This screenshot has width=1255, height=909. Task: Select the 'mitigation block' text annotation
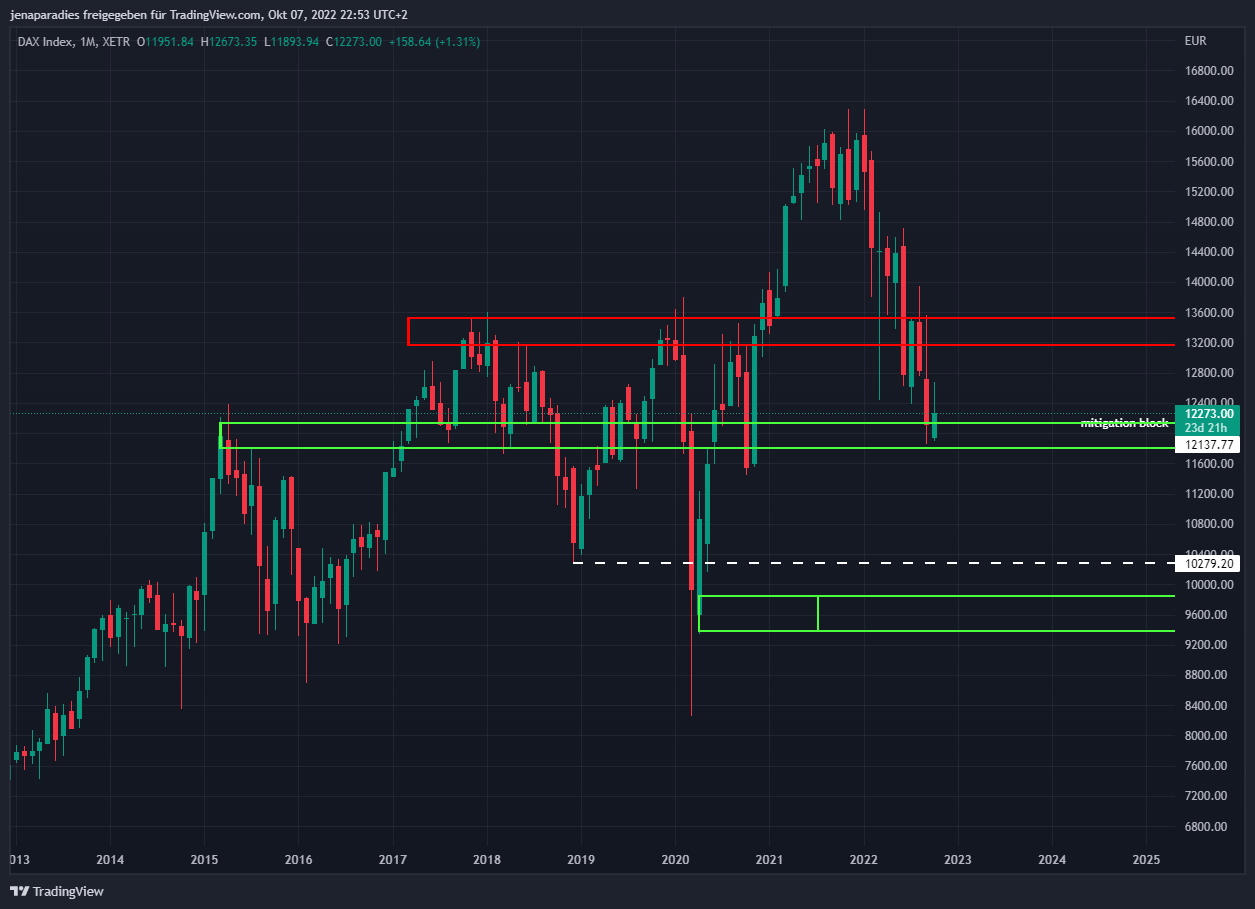1123,423
